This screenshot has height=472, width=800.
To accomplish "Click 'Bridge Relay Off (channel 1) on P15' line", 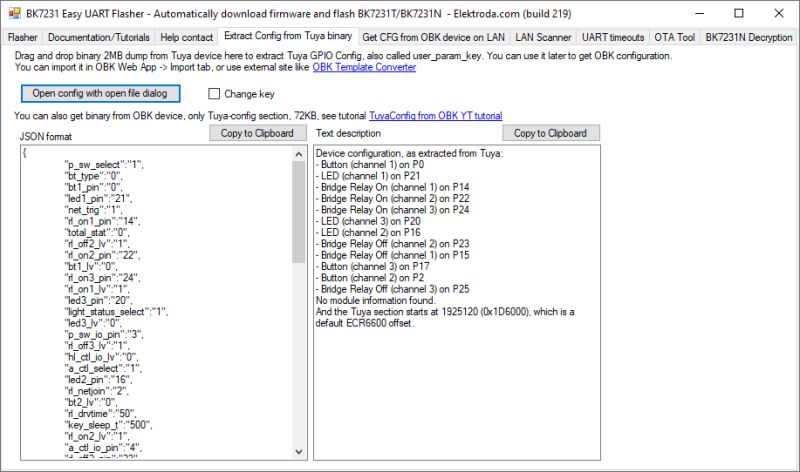I will click(x=393, y=255).
